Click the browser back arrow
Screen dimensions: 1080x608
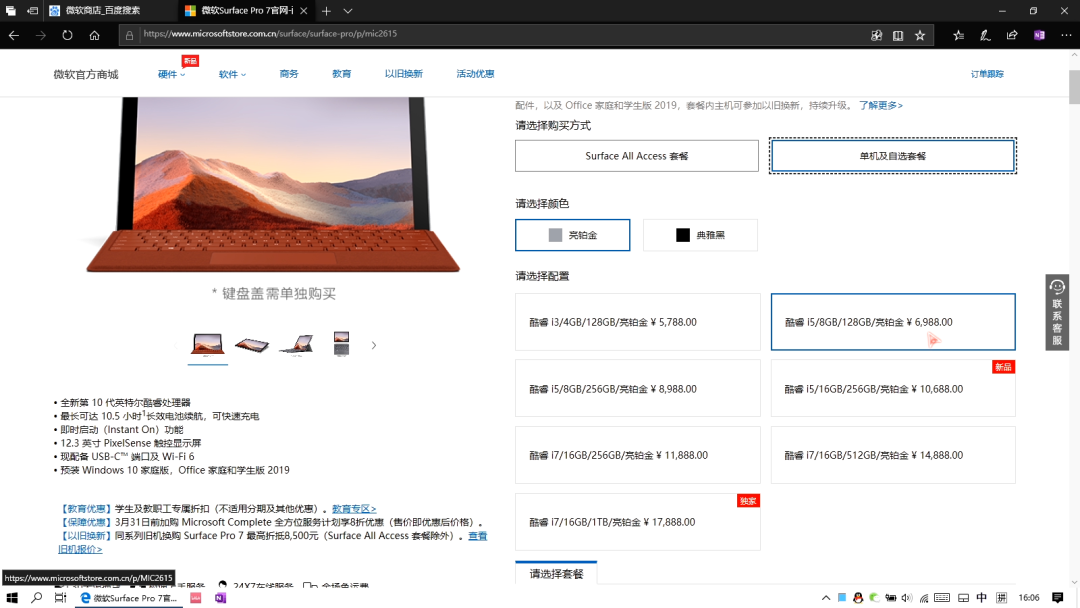[x=14, y=35]
